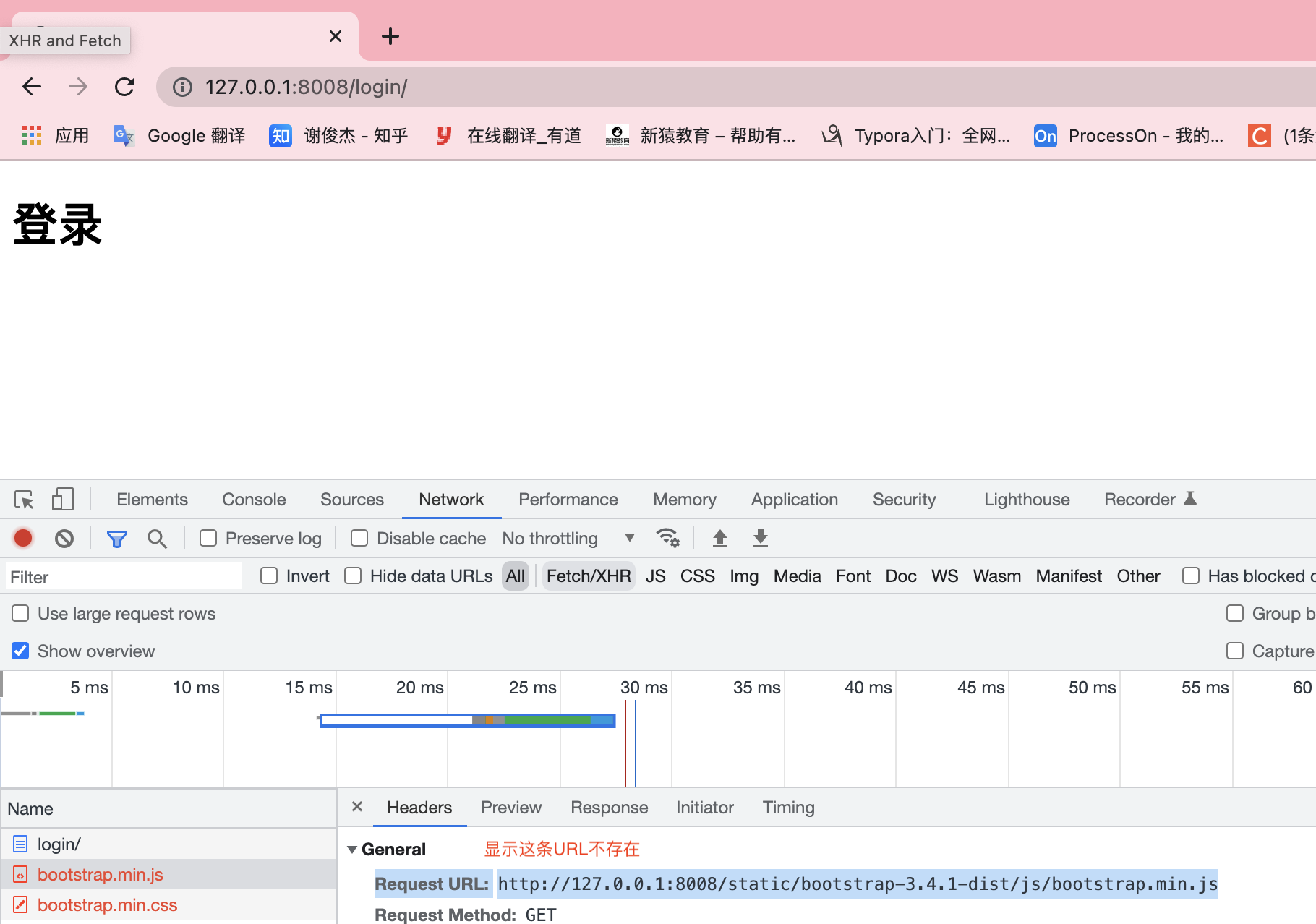The image size is (1316, 924).
Task: Switch to the Elements panel
Action: click(x=152, y=500)
